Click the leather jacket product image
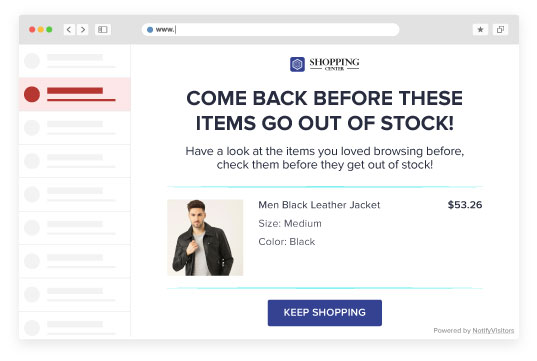 pyautogui.click(x=205, y=238)
